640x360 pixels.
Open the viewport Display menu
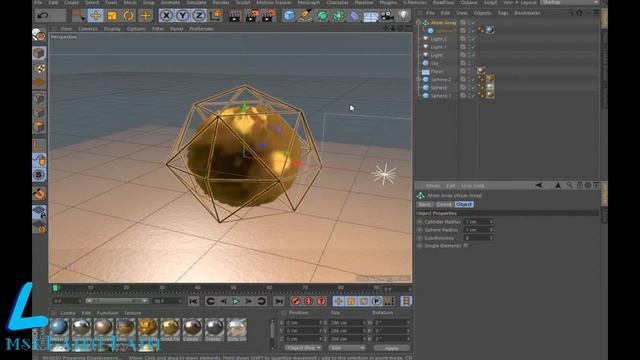click(112, 29)
